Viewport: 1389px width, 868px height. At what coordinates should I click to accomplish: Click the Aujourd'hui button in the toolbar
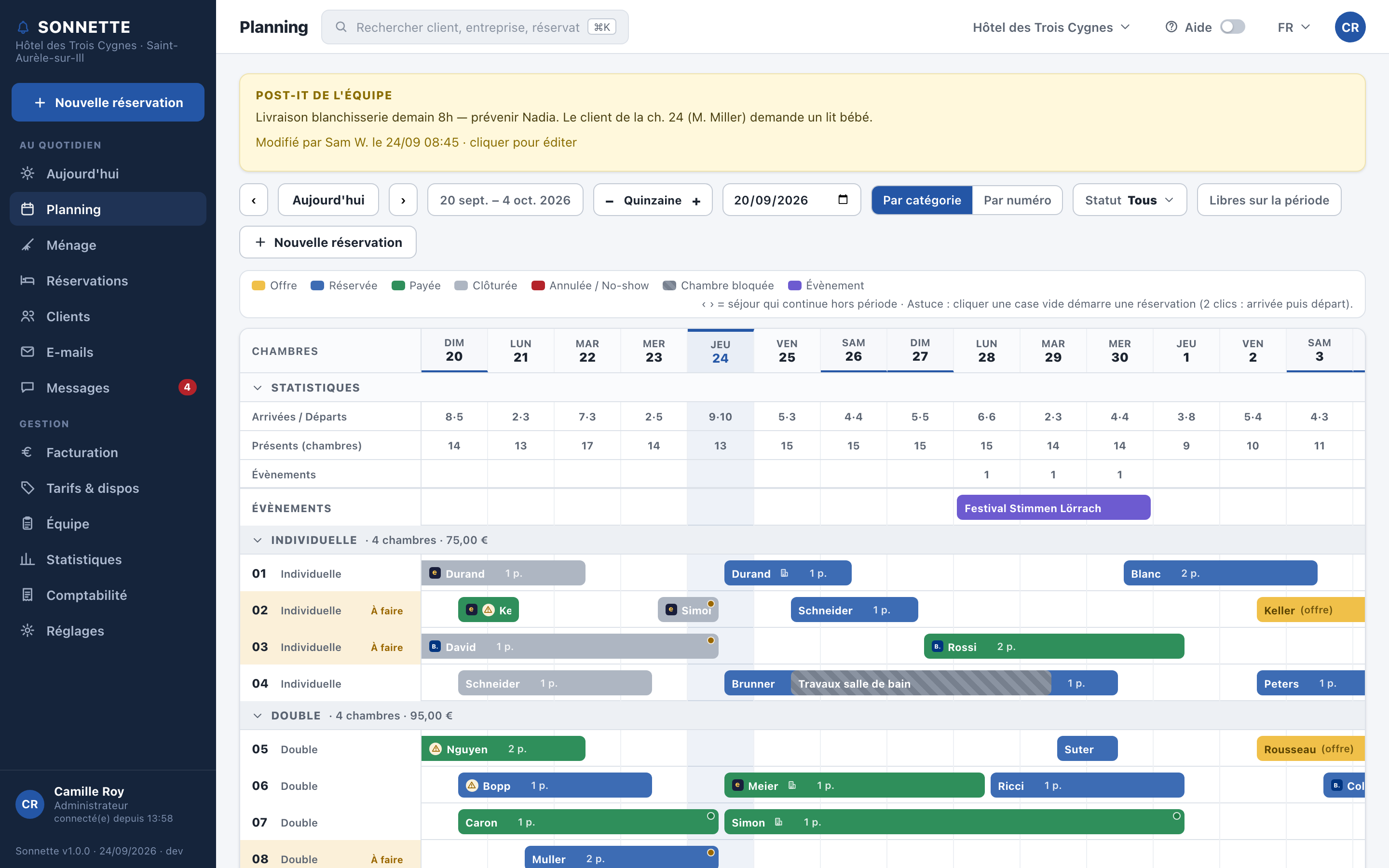click(x=328, y=200)
